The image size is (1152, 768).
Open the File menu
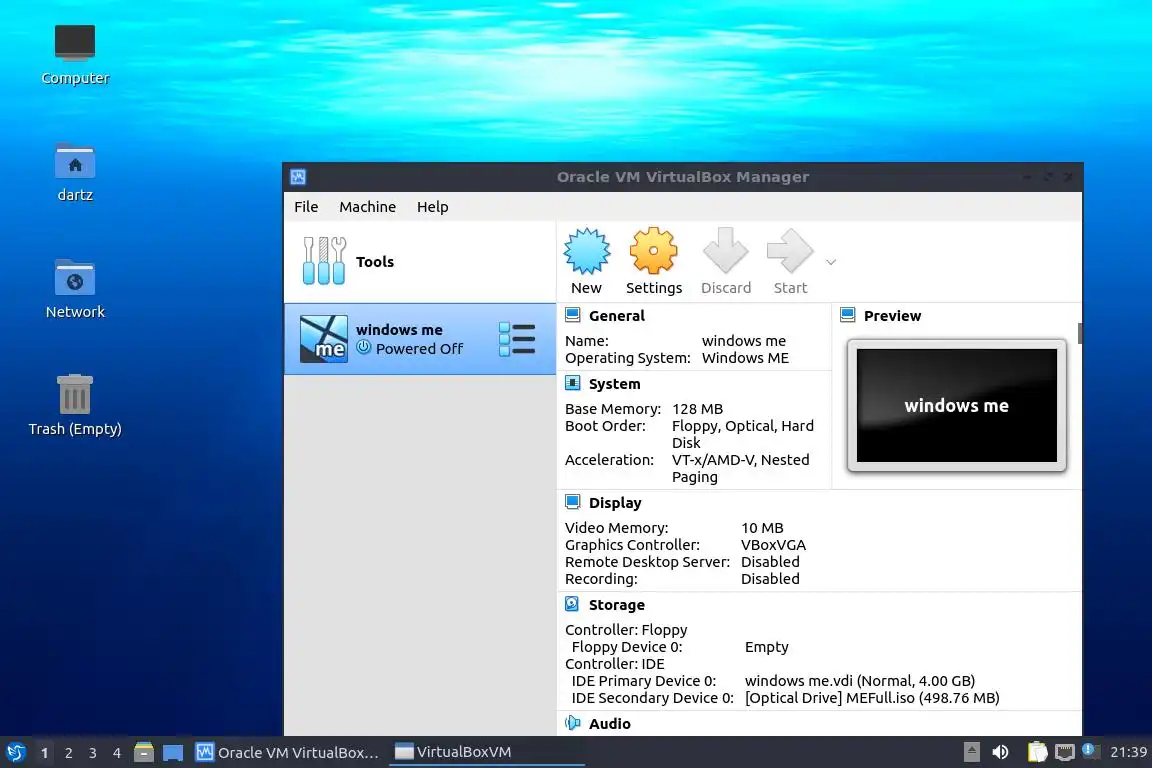coord(306,207)
